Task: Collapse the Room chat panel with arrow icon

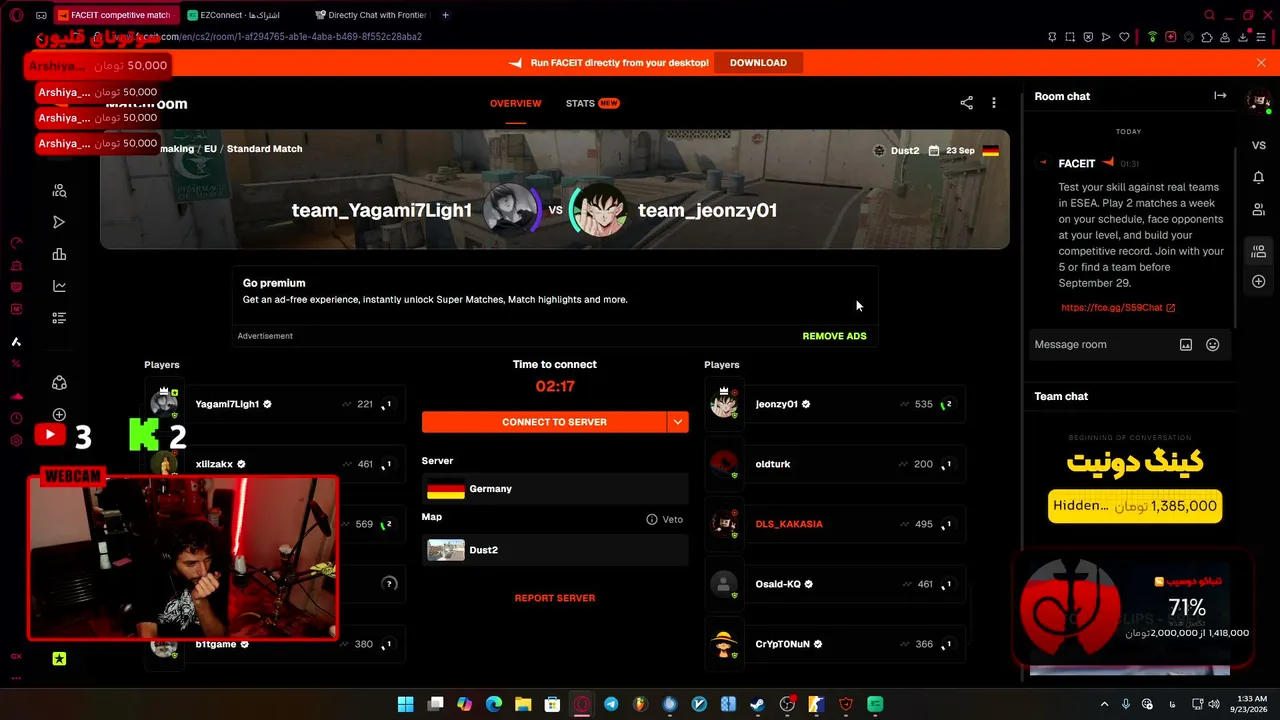Action: tap(1220, 96)
